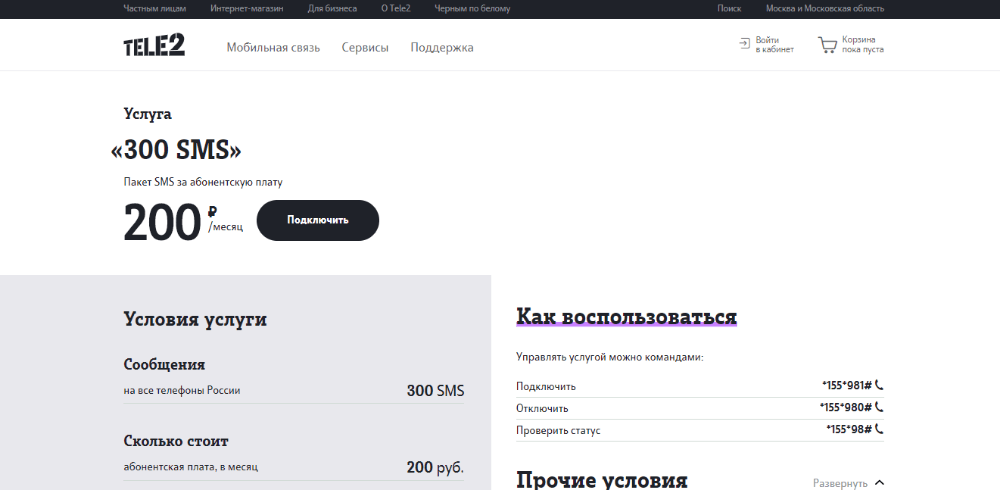Click the 300 SMS value
Screen dimensions: 1000x490
click(x=436, y=390)
